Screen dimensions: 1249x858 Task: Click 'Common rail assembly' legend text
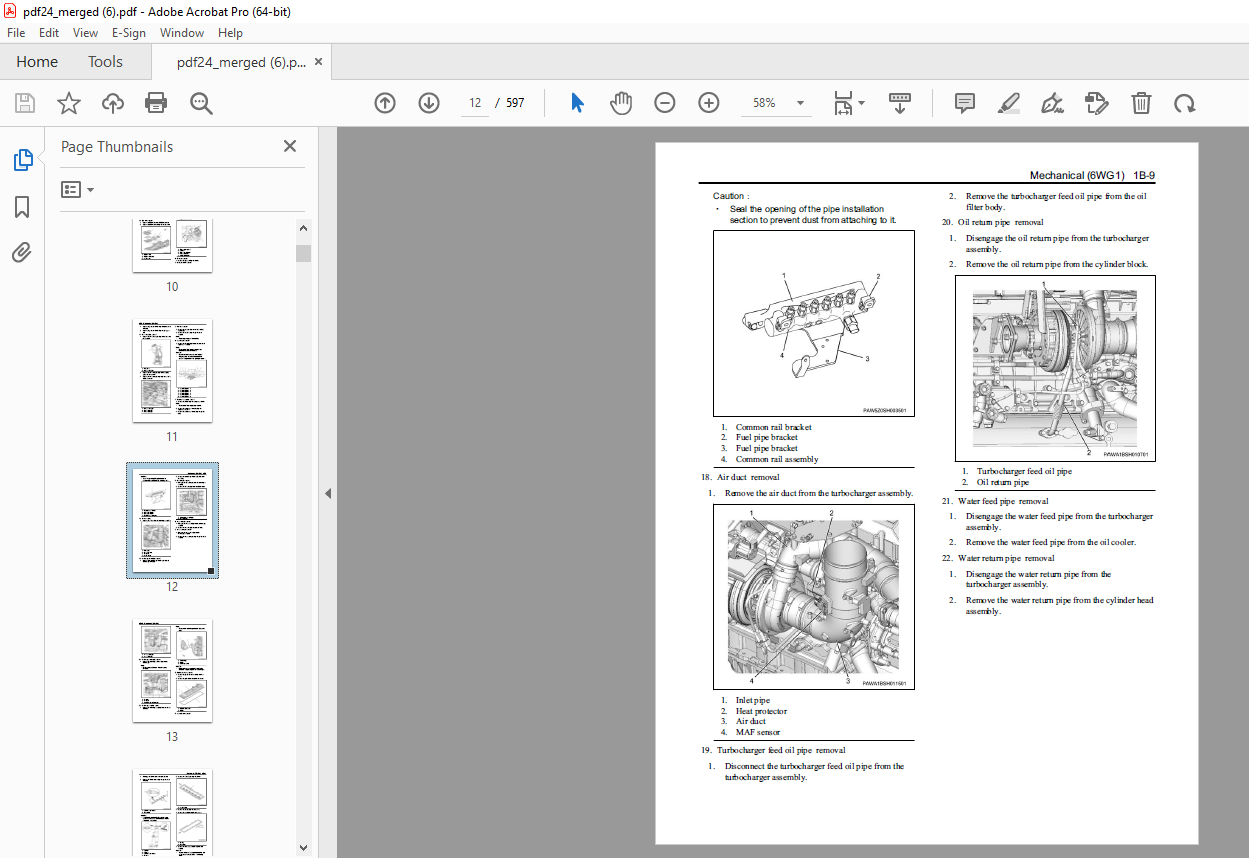pos(777,459)
